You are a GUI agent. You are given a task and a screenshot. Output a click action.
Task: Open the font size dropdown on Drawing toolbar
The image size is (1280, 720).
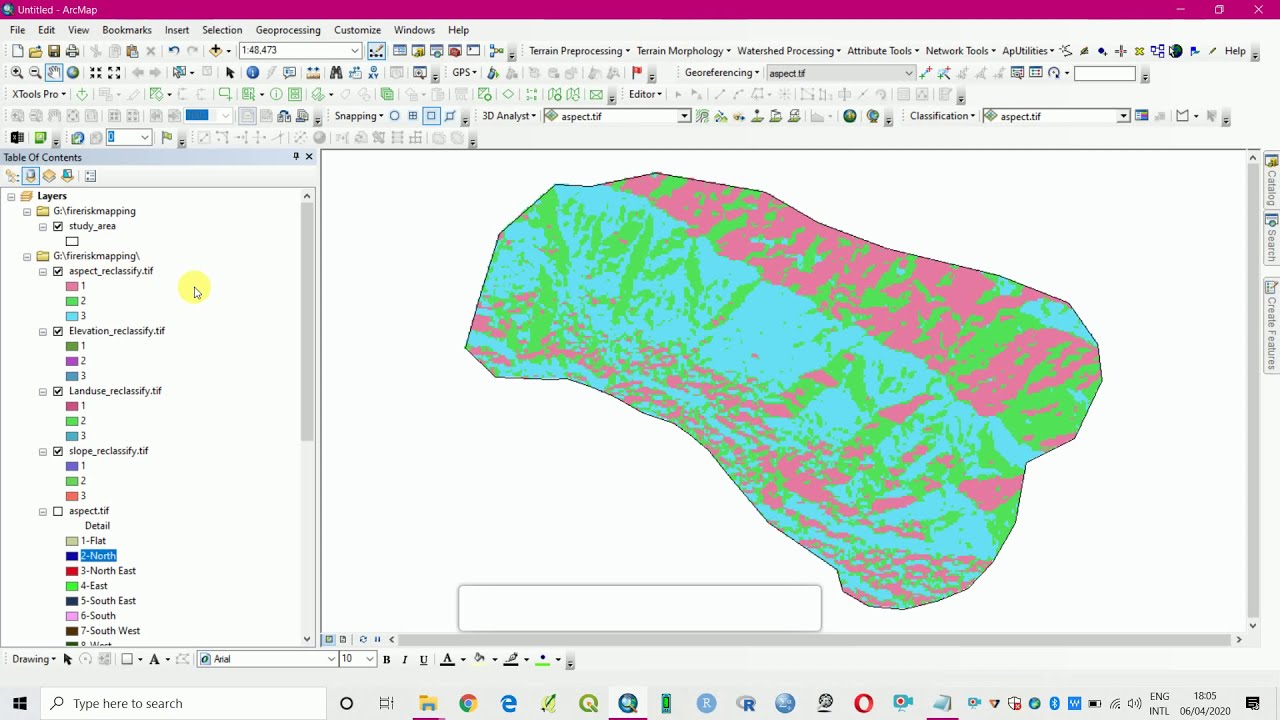click(x=372, y=659)
